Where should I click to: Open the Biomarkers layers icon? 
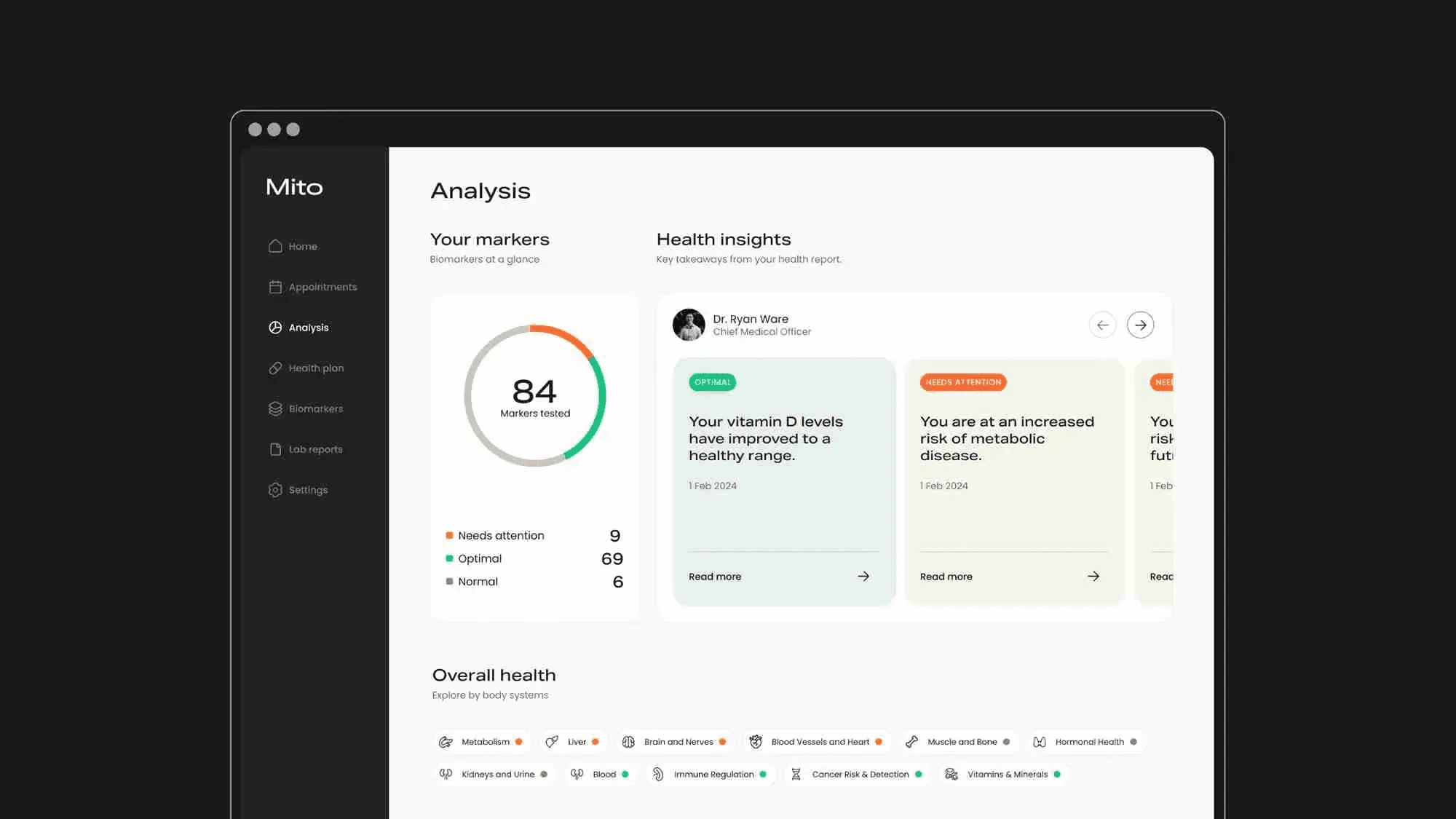[x=275, y=408]
